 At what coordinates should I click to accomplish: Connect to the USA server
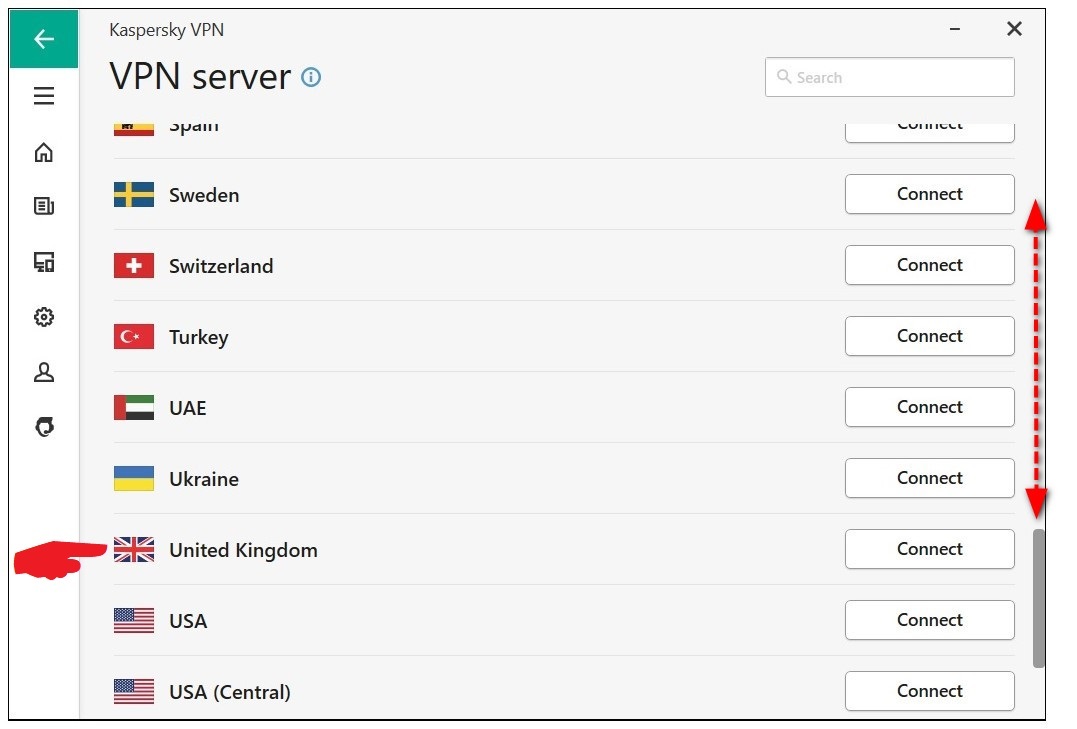(929, 620)
